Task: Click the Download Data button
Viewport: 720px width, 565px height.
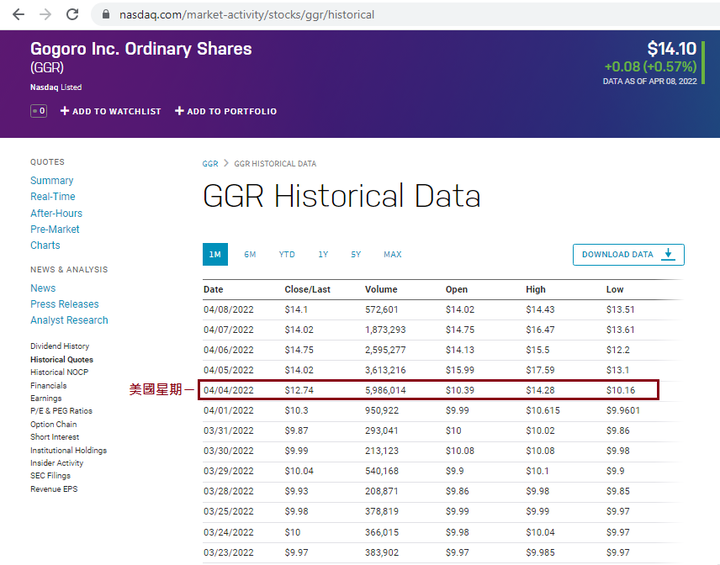Action: click(x=629, y=254)
